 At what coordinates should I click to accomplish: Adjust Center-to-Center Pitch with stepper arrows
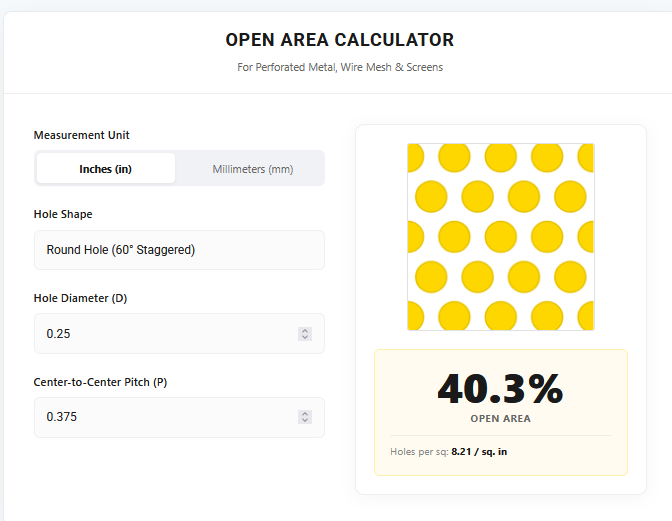305,417
